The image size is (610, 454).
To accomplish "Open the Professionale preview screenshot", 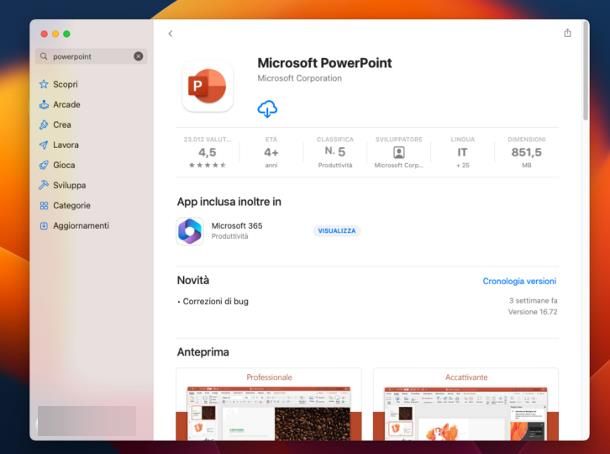I will point(269,405).
